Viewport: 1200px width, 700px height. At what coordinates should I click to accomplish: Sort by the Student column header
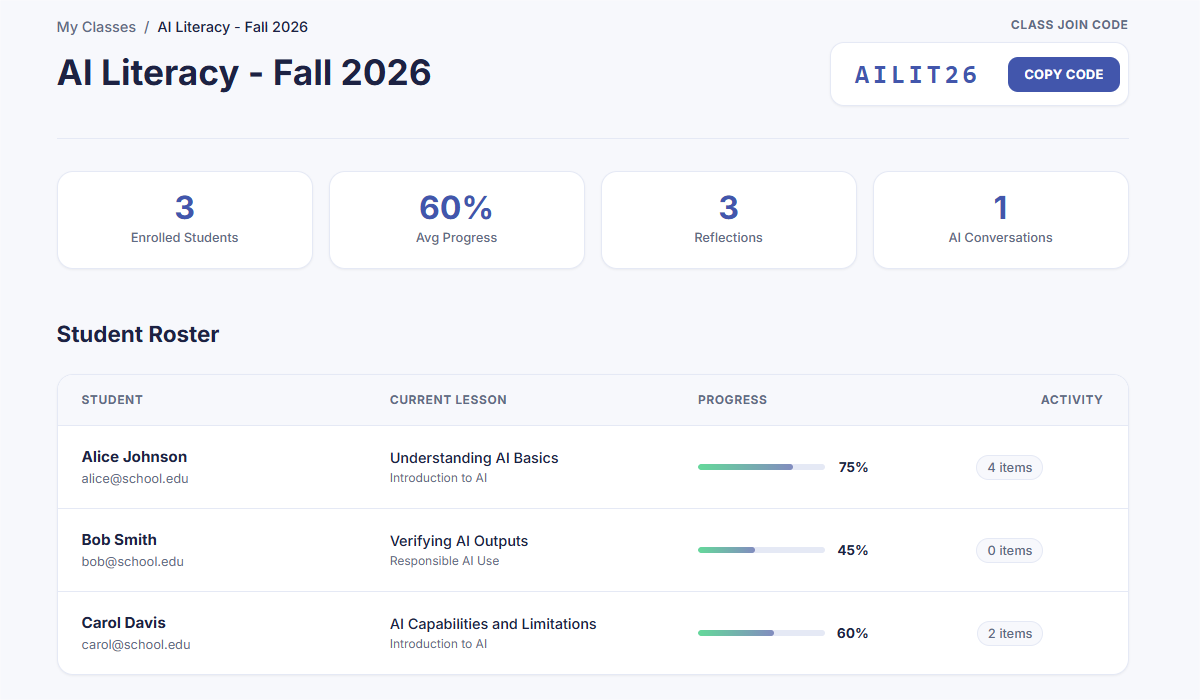point(112,400)
